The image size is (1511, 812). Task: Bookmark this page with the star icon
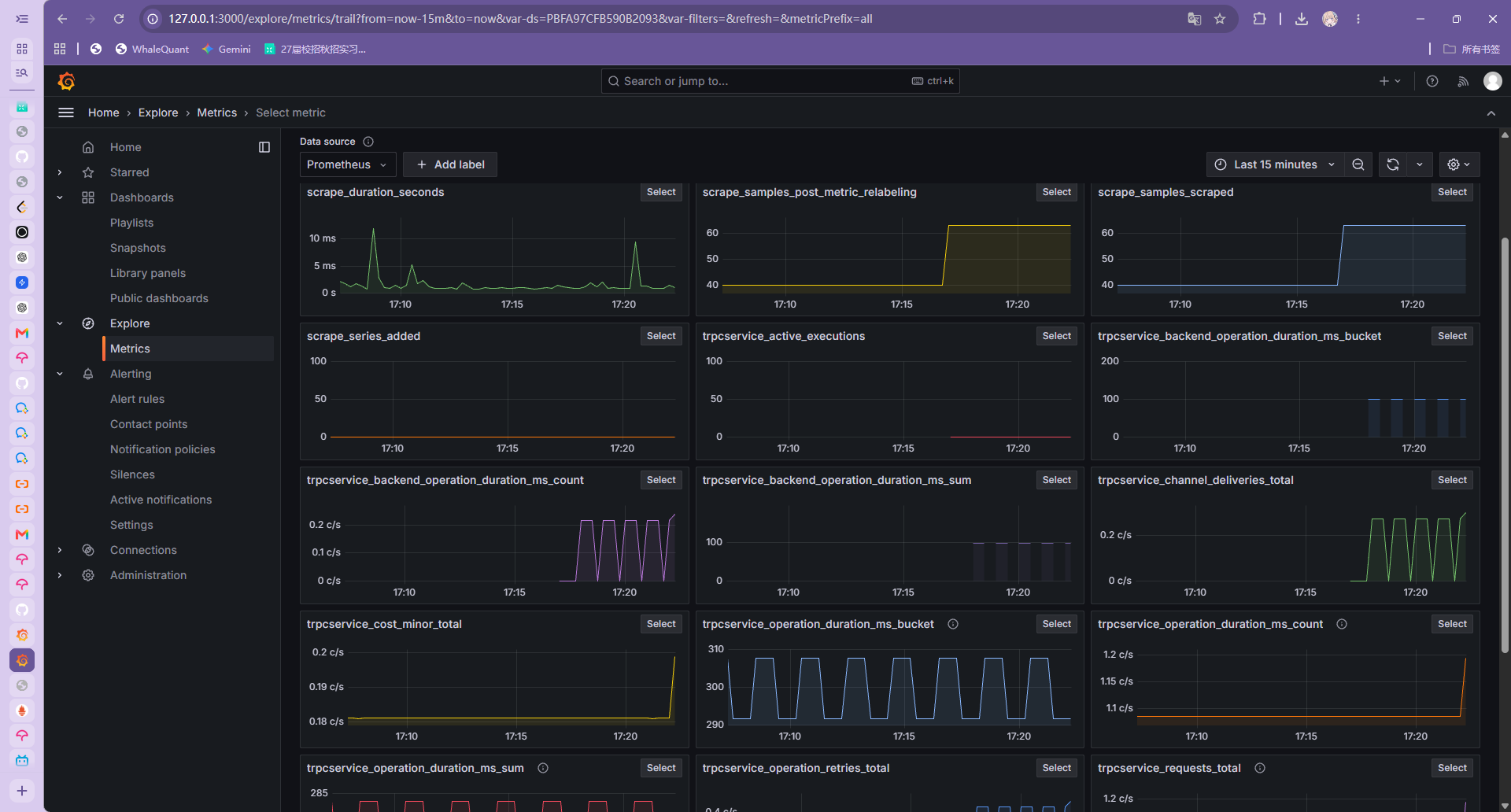tap(1220, 19)
